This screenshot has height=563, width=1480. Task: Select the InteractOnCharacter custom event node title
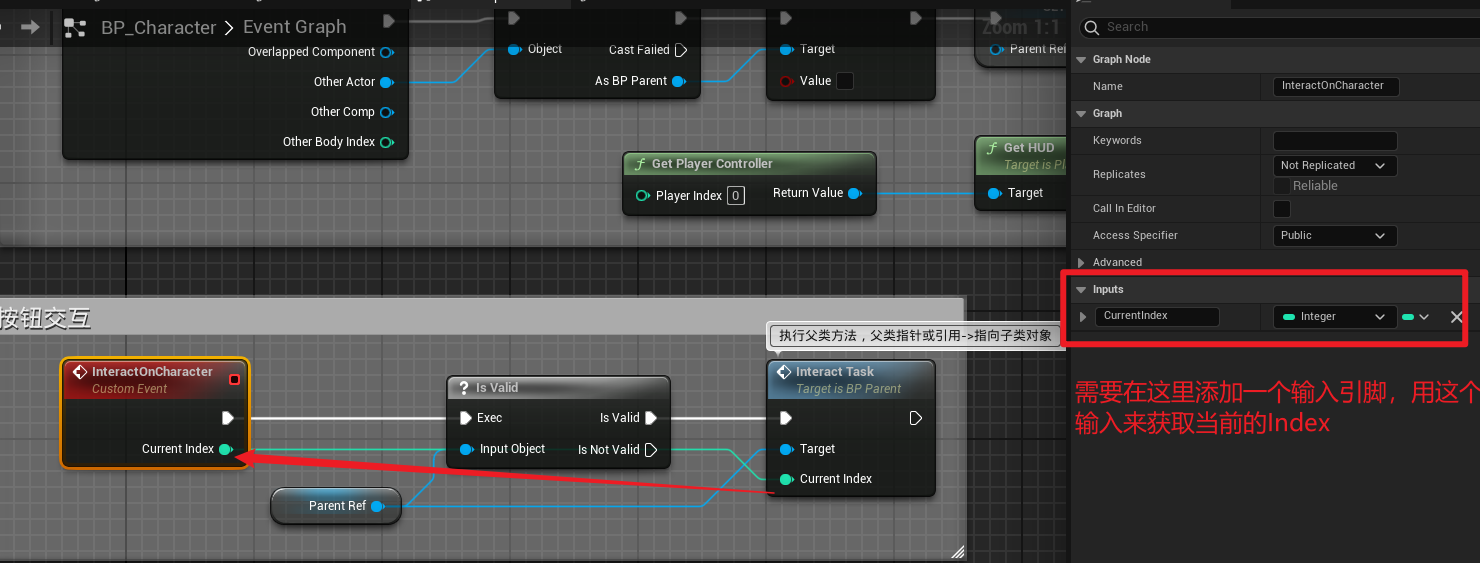(152, 372)
